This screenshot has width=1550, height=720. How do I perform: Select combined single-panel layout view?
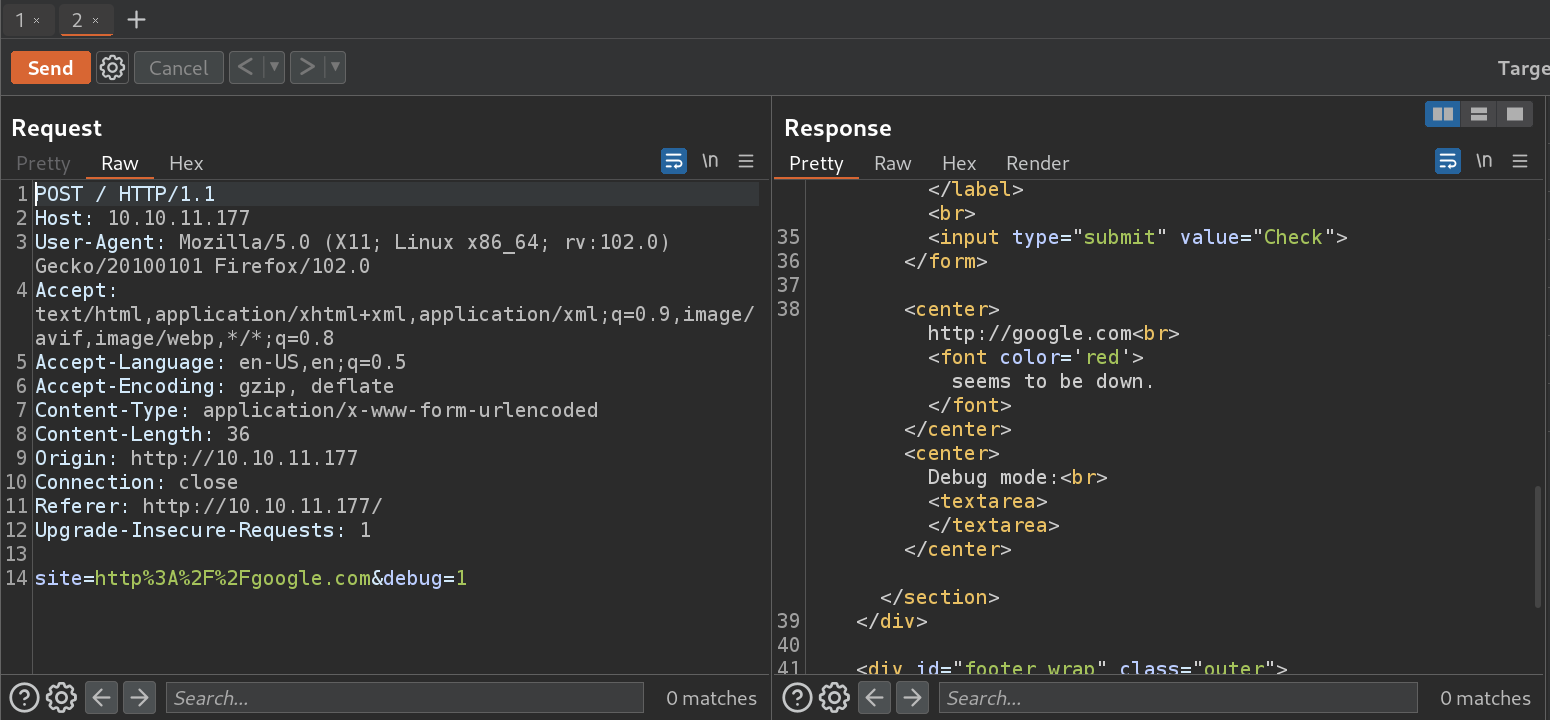tap(1515, 114)
